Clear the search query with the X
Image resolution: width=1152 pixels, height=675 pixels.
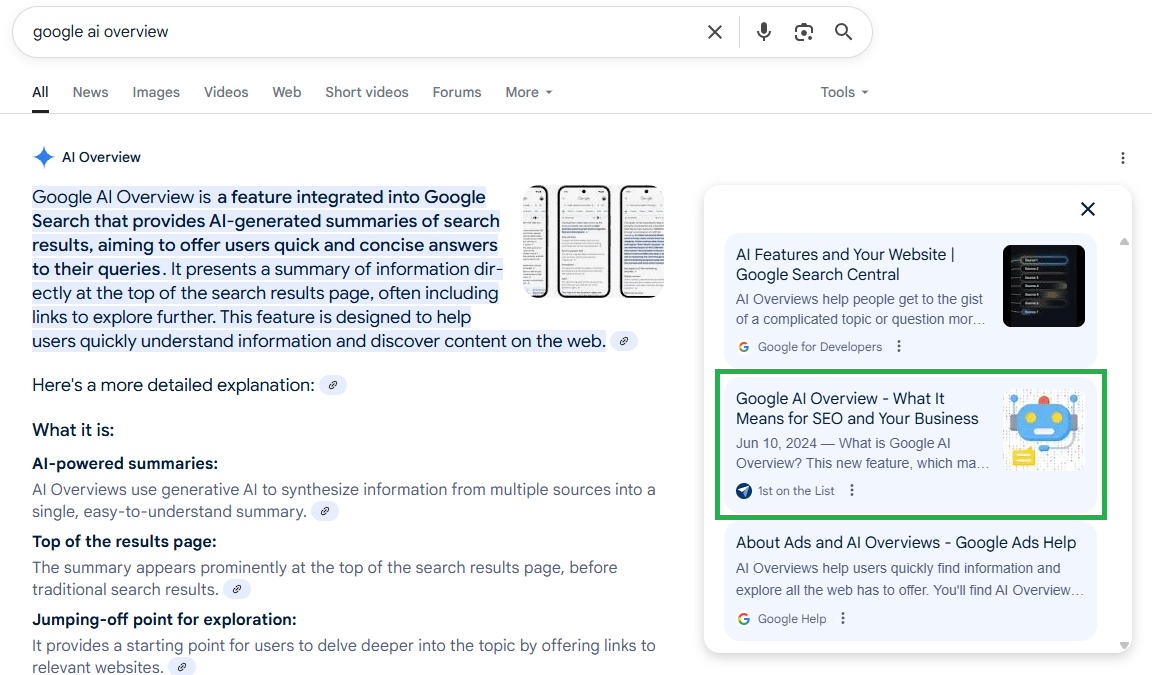click(715, 31)
